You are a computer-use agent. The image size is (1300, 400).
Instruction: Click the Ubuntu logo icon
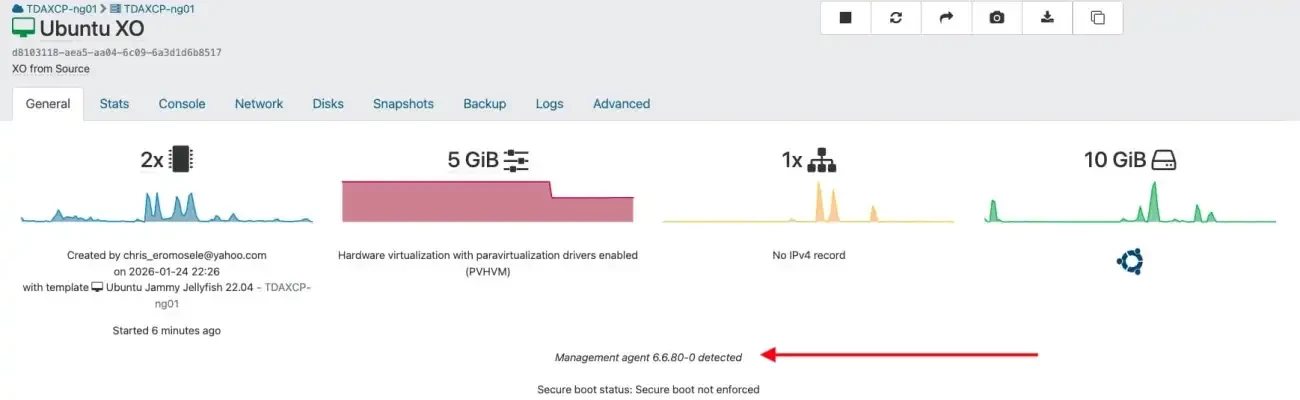point(1130,262)
